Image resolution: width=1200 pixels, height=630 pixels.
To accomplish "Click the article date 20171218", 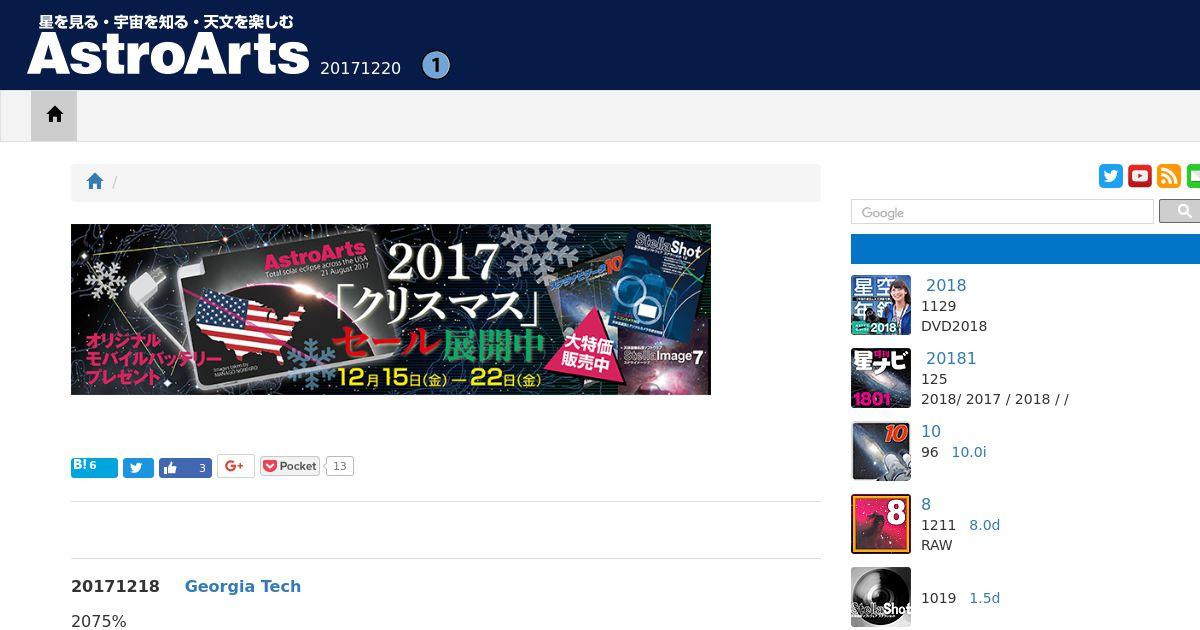I will (115, 586).
